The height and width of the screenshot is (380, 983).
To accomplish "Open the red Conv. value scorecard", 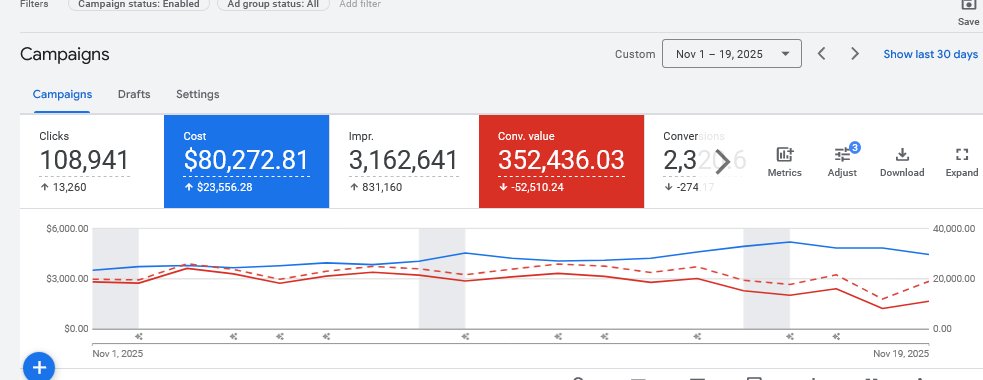I will click(561, 161).
